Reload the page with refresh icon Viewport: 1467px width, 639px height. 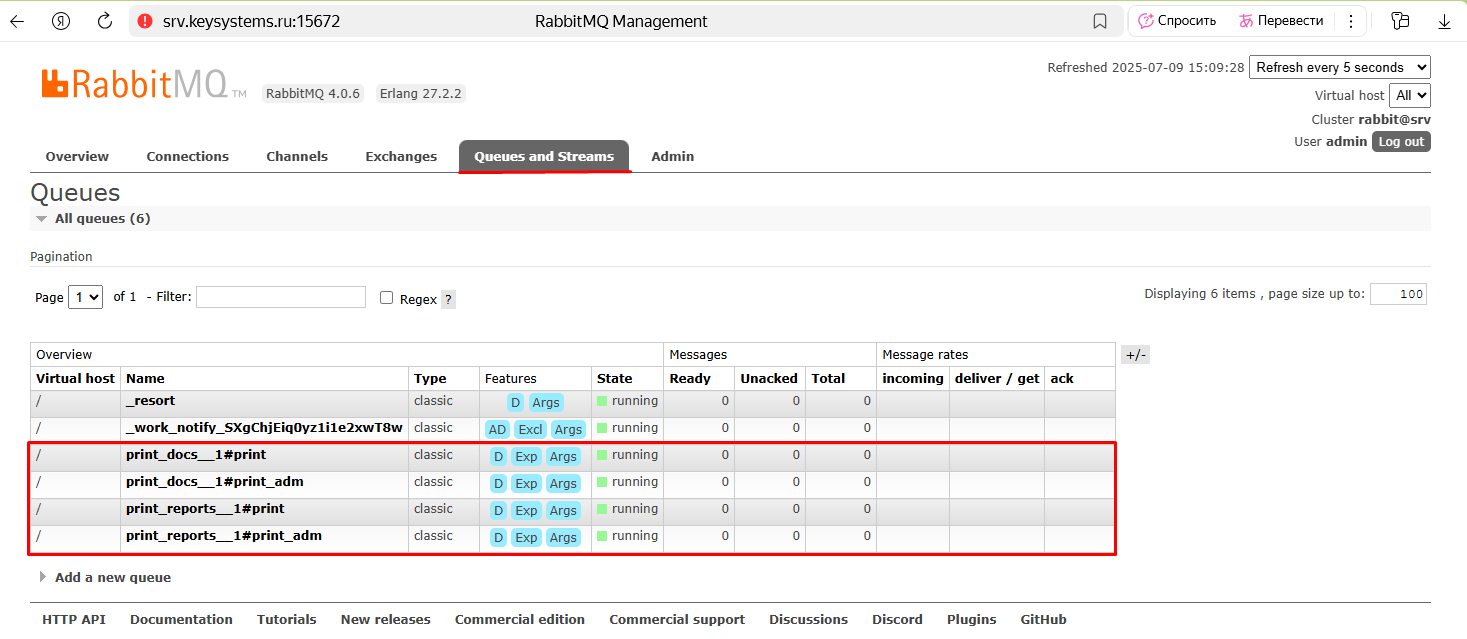pyautogui.click(x=105, y=21)
